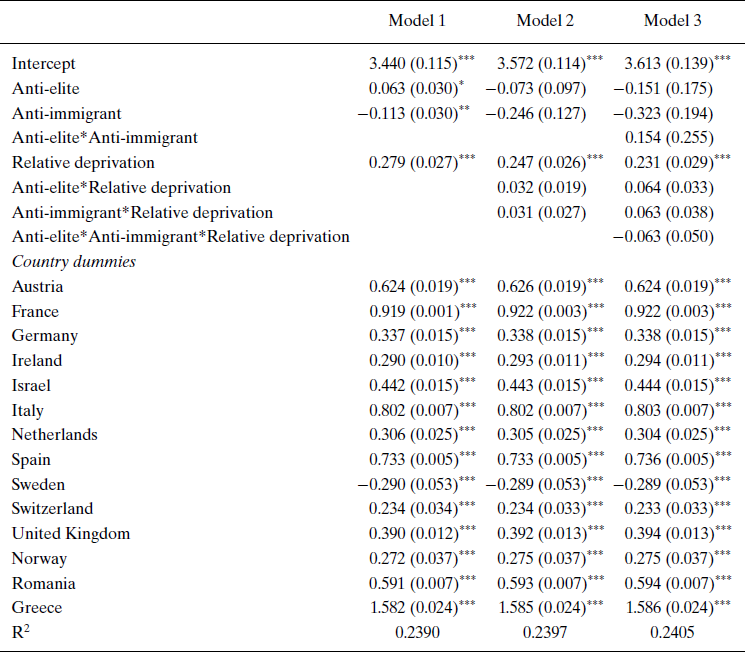Screen dimensions: 745x652
Task: Select the Anti-immigrant row label
Action: (59, 113)
